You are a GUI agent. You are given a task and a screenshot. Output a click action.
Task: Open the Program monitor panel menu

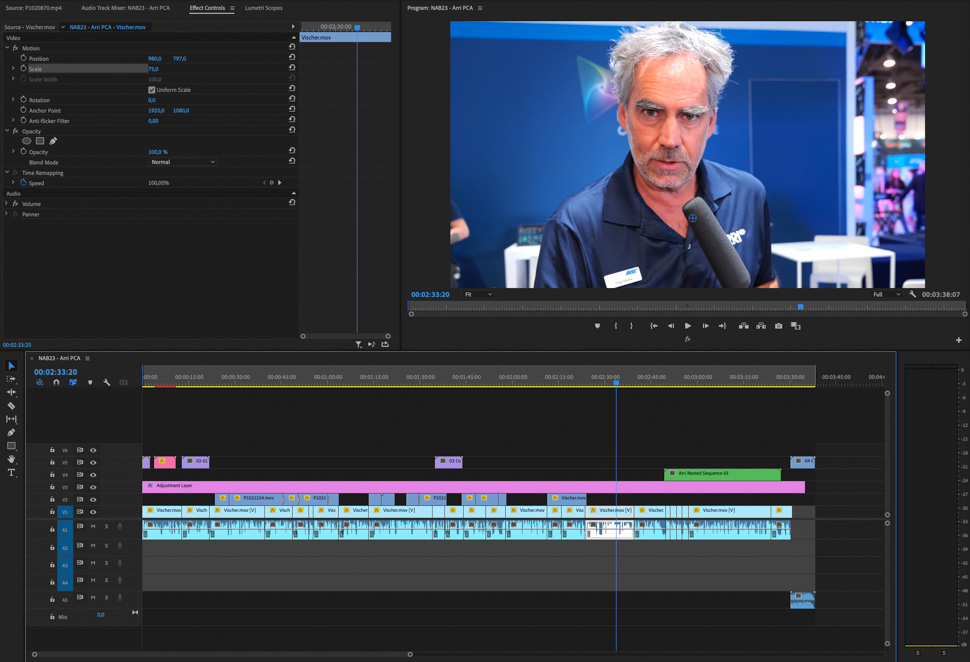pyautogui.click(x=480, y=8)
